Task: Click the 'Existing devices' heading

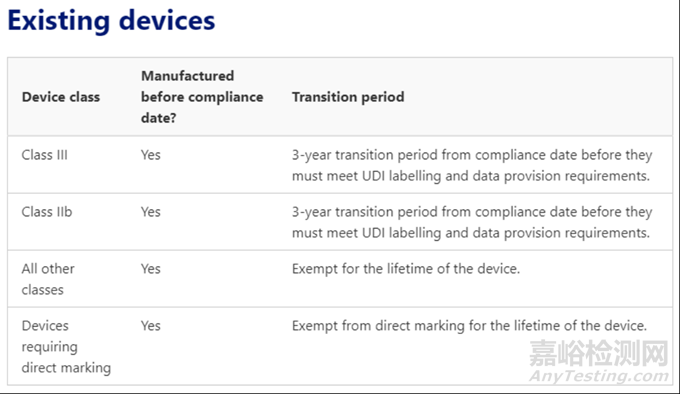Action: coord(111,21)
